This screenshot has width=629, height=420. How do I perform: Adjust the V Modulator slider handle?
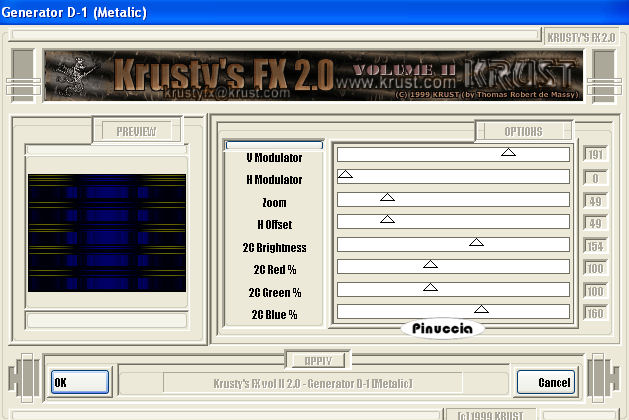(508, 152)
